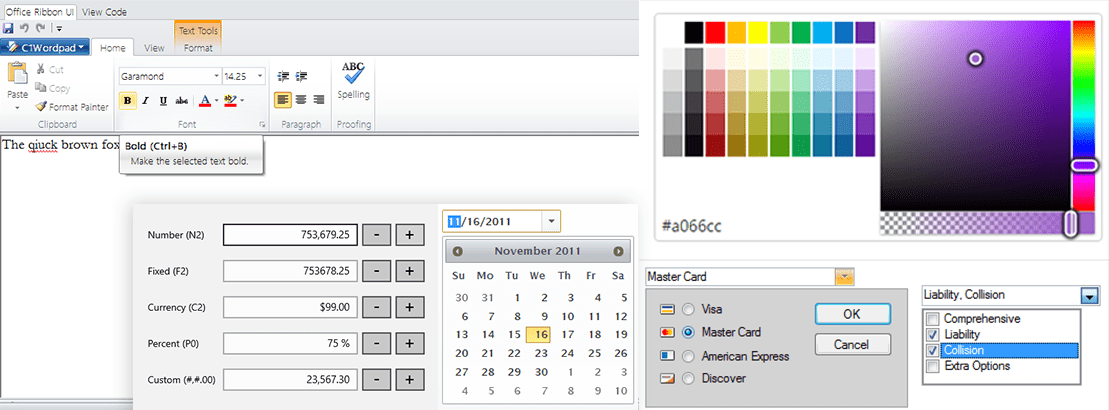Run the Spelling check

point(352,80)
